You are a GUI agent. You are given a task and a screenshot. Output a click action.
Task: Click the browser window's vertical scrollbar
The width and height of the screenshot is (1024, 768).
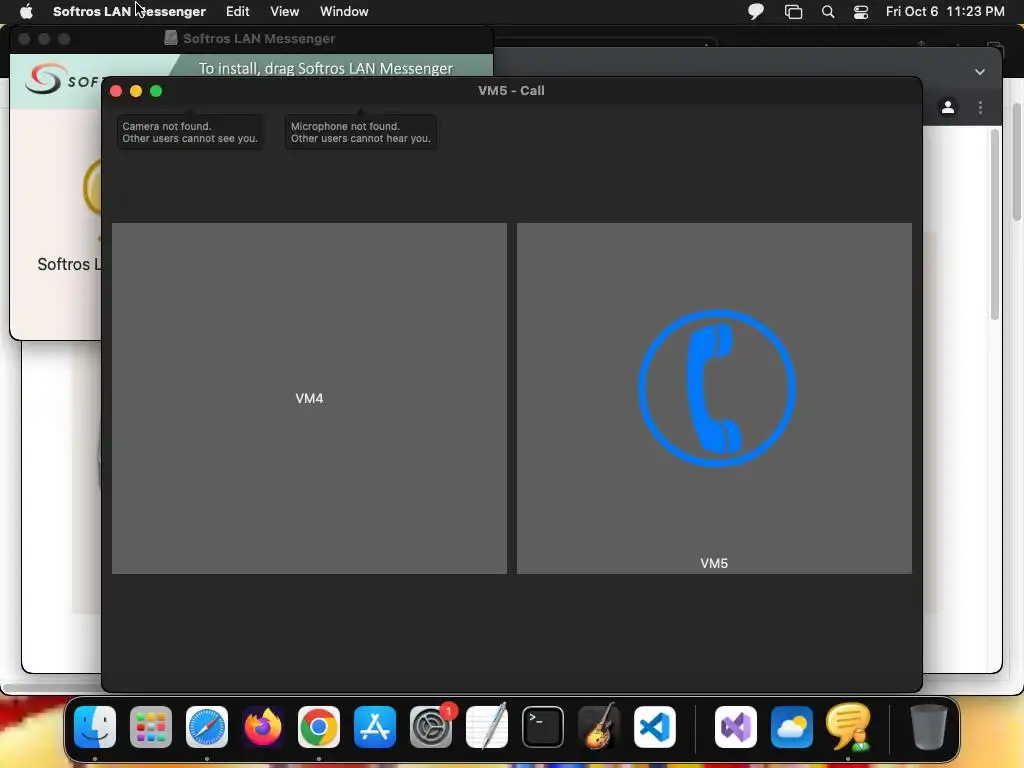click(x=995, y=224)
